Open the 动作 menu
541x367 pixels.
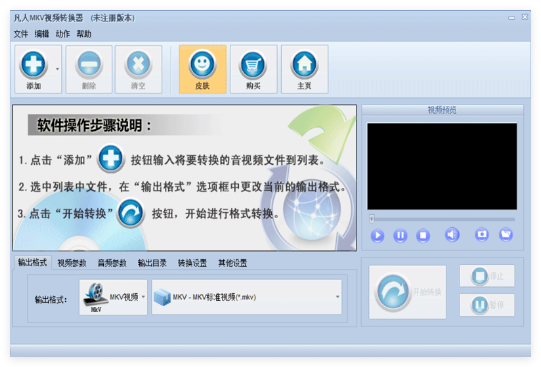[63, 34]
